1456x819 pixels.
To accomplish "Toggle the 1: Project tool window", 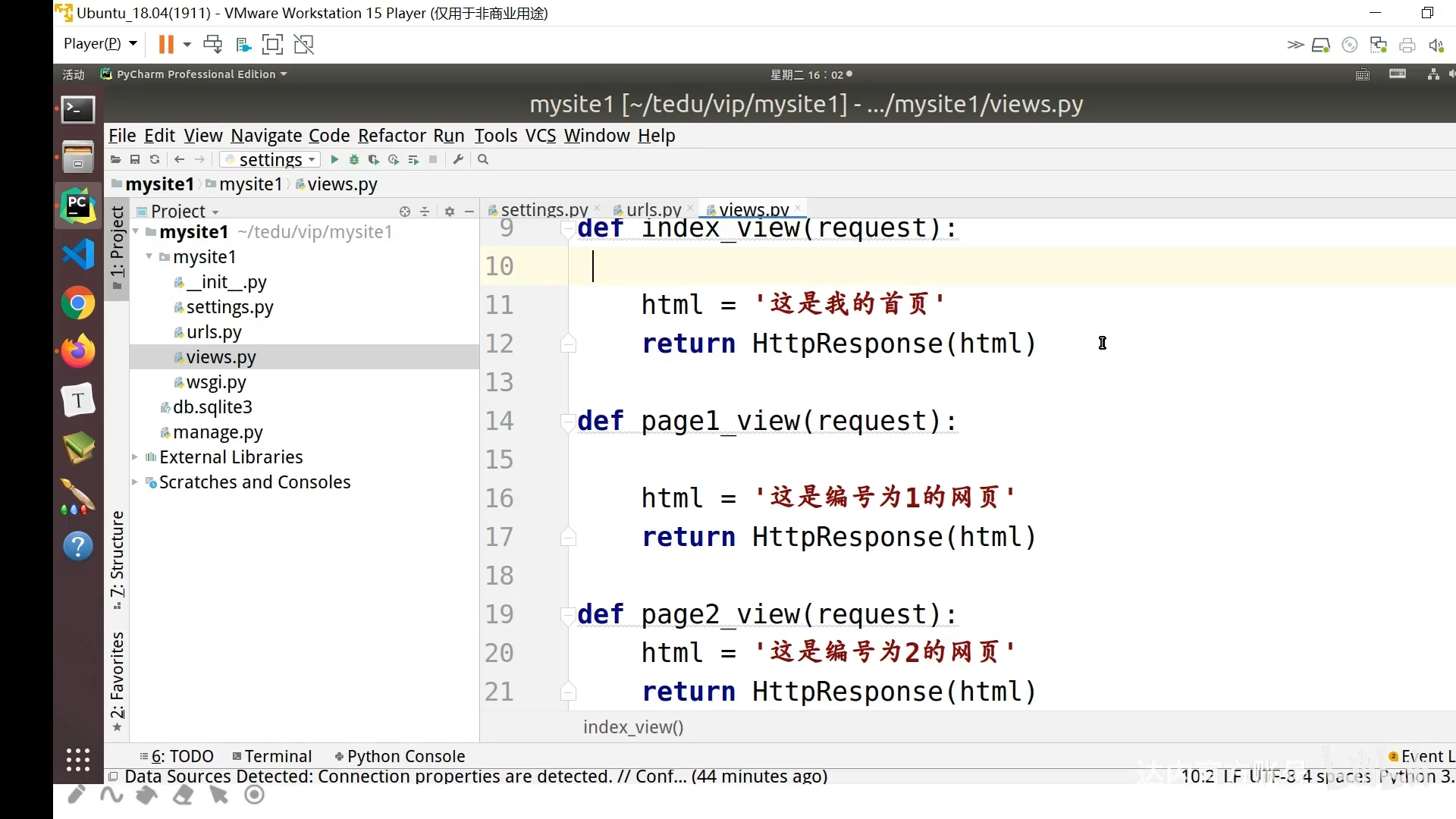I will [117, 248].
